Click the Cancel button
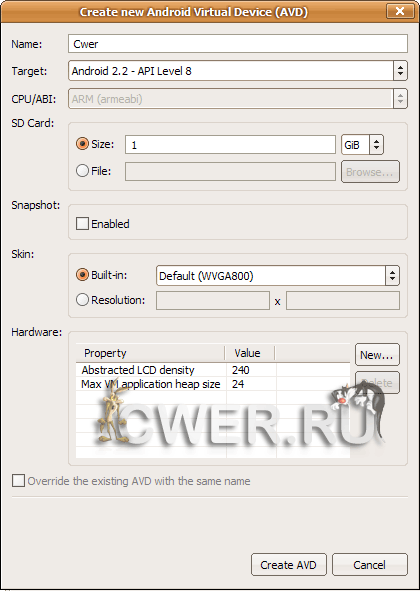Screen dimensions: 420x591 pos(369,565)
